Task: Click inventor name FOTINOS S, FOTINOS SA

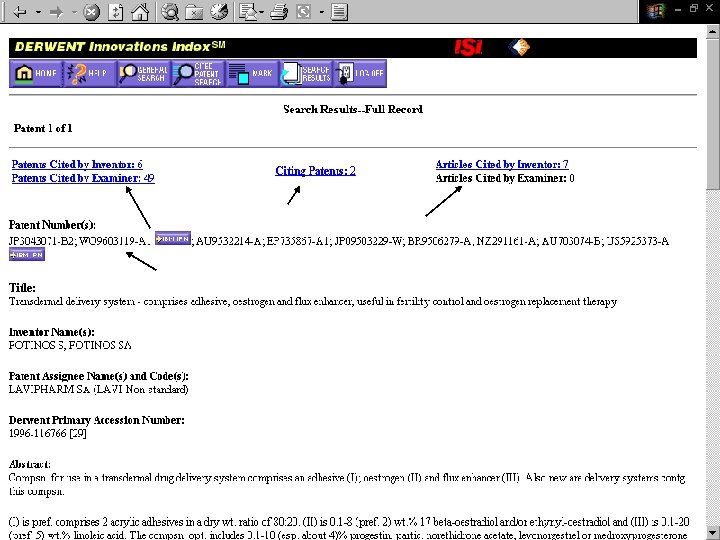Action: tap(70, 345)
